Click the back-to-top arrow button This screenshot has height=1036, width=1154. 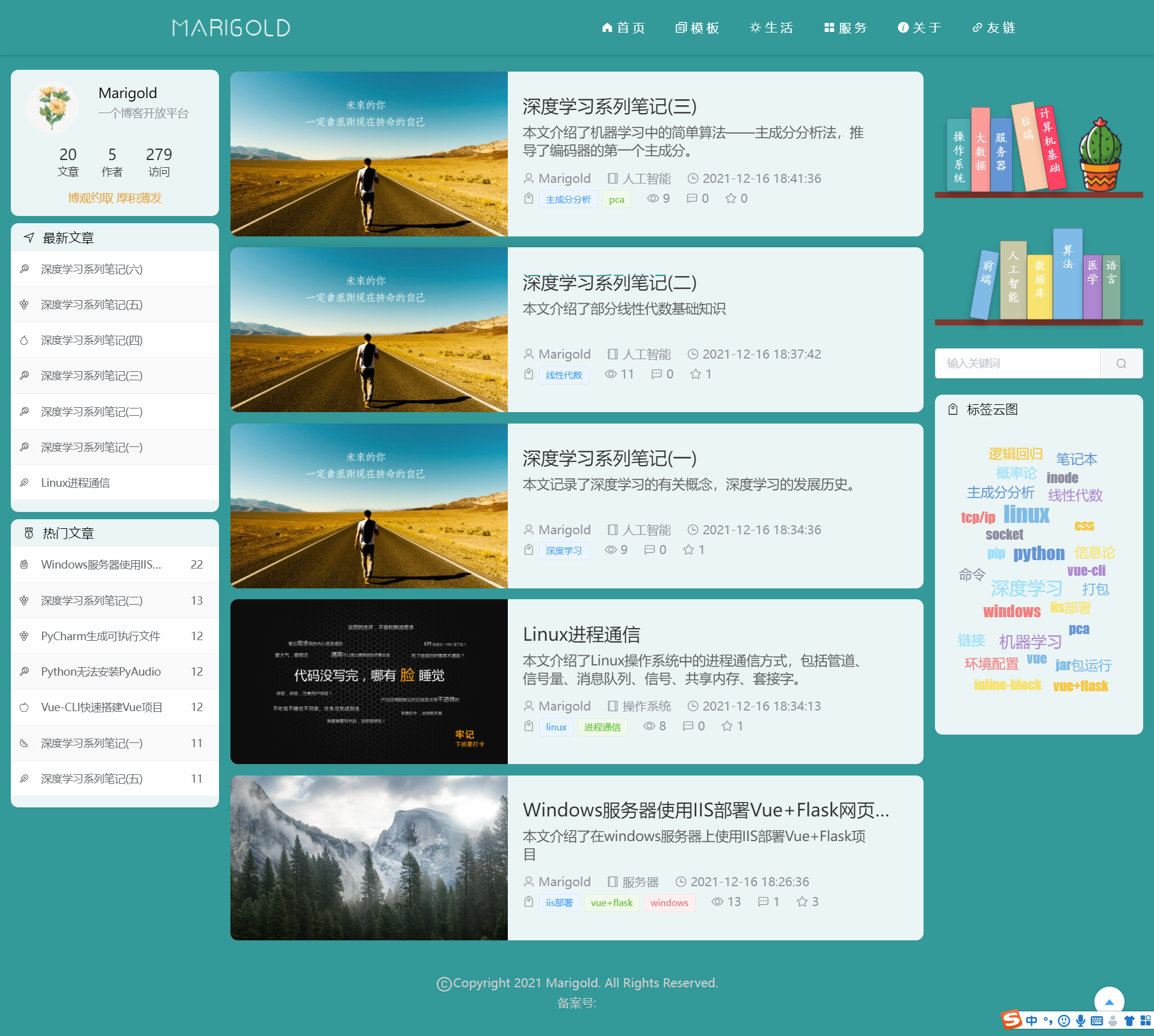coord(1109,1000)
